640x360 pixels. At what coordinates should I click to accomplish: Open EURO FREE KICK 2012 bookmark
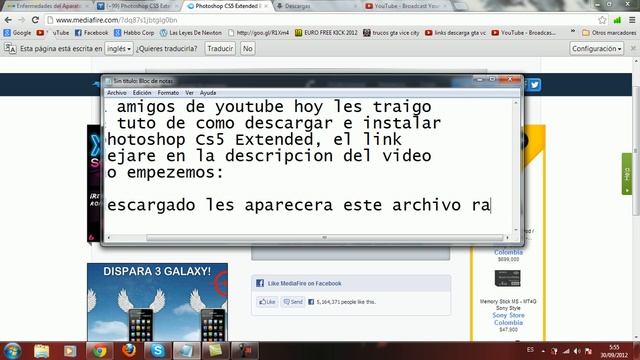pos(326,33)
